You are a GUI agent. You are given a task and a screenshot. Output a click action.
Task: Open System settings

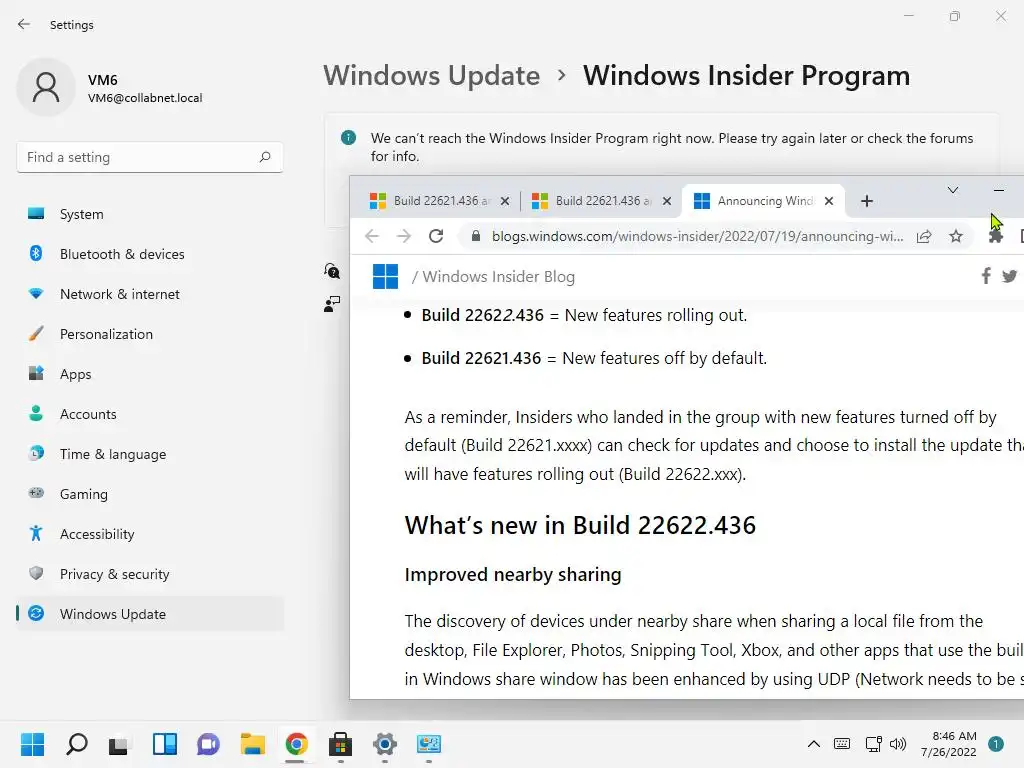pos(151,214)
